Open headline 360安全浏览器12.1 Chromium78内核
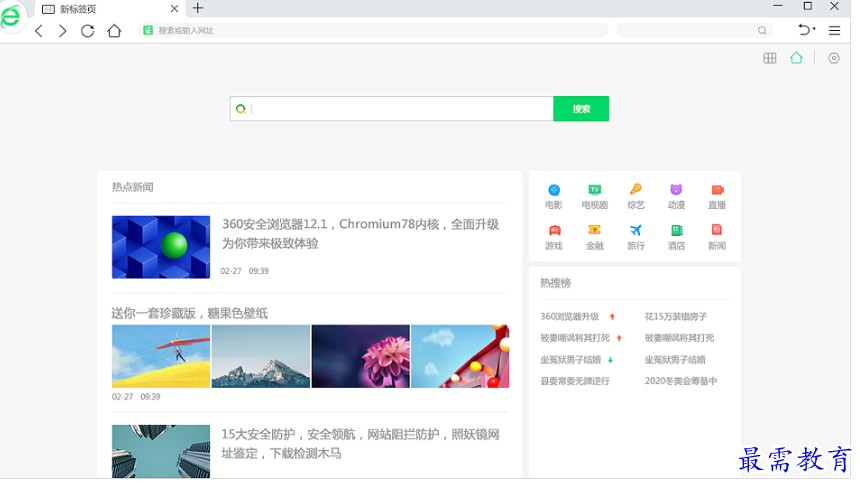The height and width of the screenshot is (491, 860). 360,234
